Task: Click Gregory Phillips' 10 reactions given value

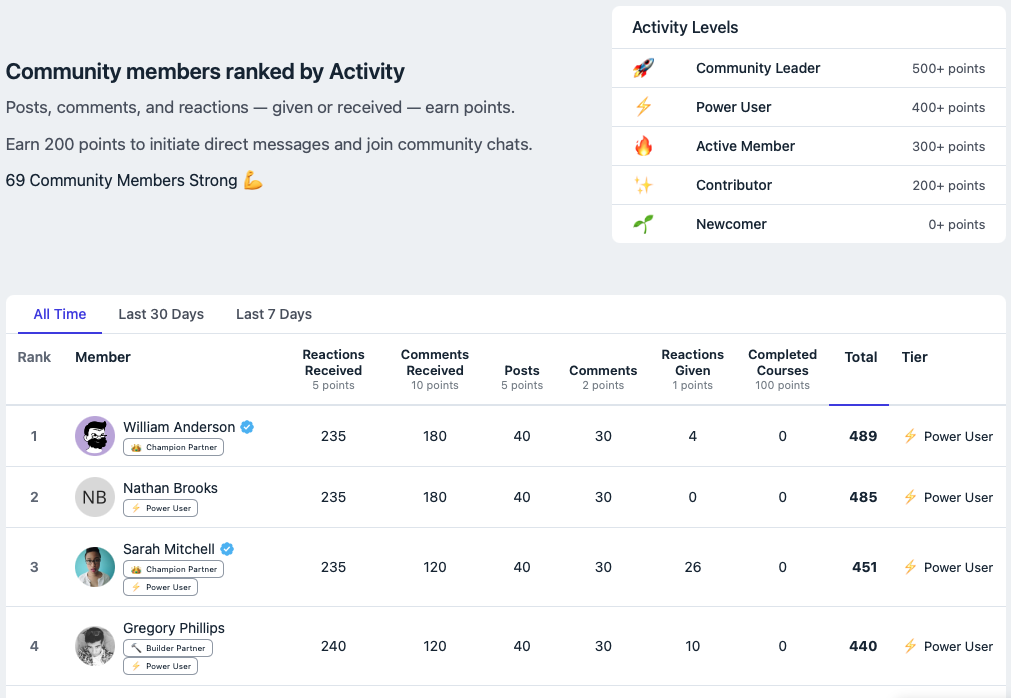Action: (692, 646)
